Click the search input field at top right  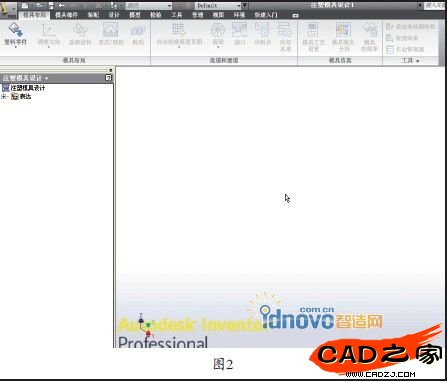435,6
